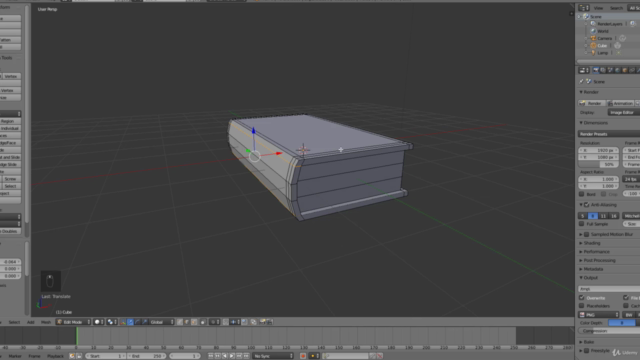
Task: Set anti-aliasing samples to 5
Action: (x=583, y=216)
